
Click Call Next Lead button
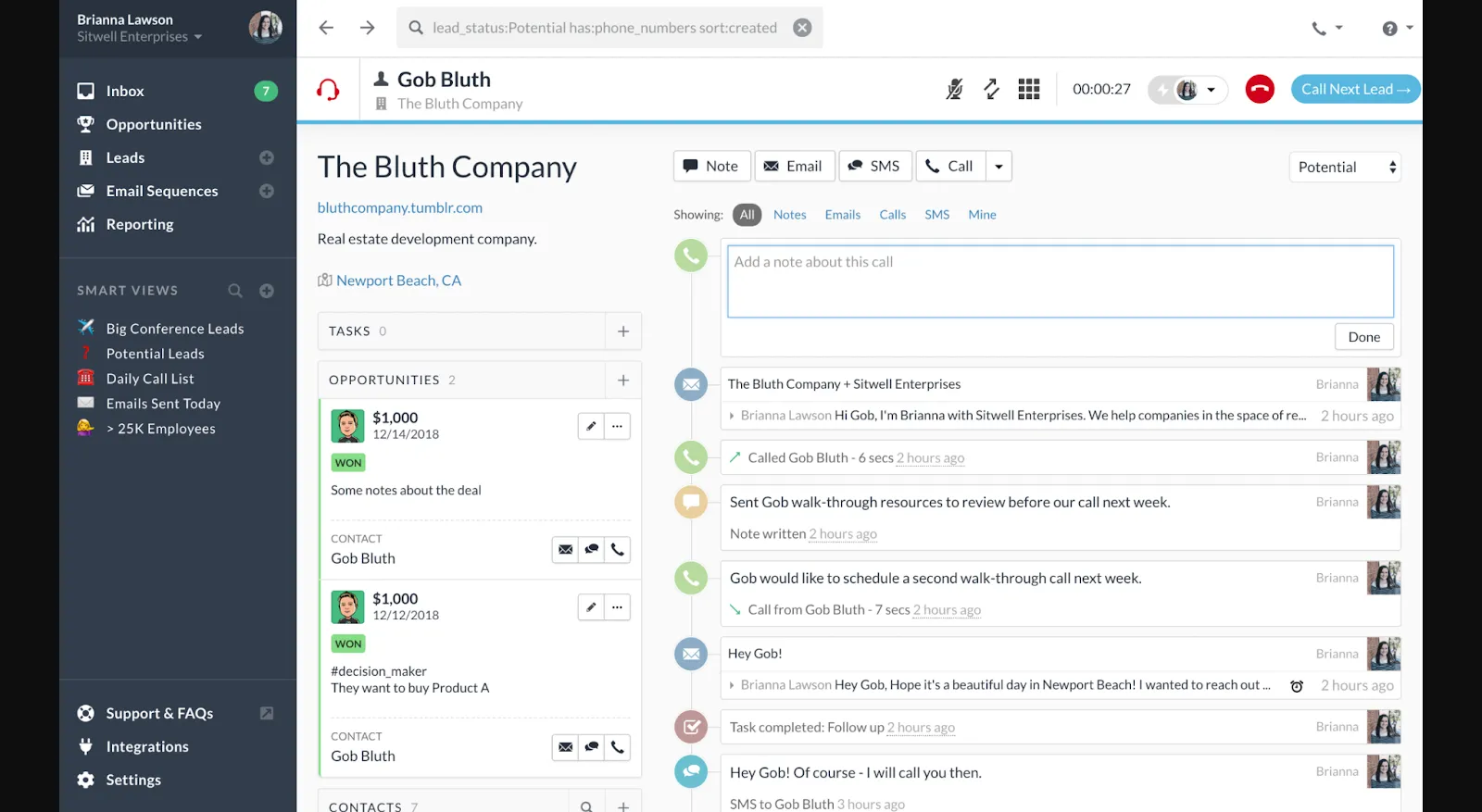coord(1354,89)
